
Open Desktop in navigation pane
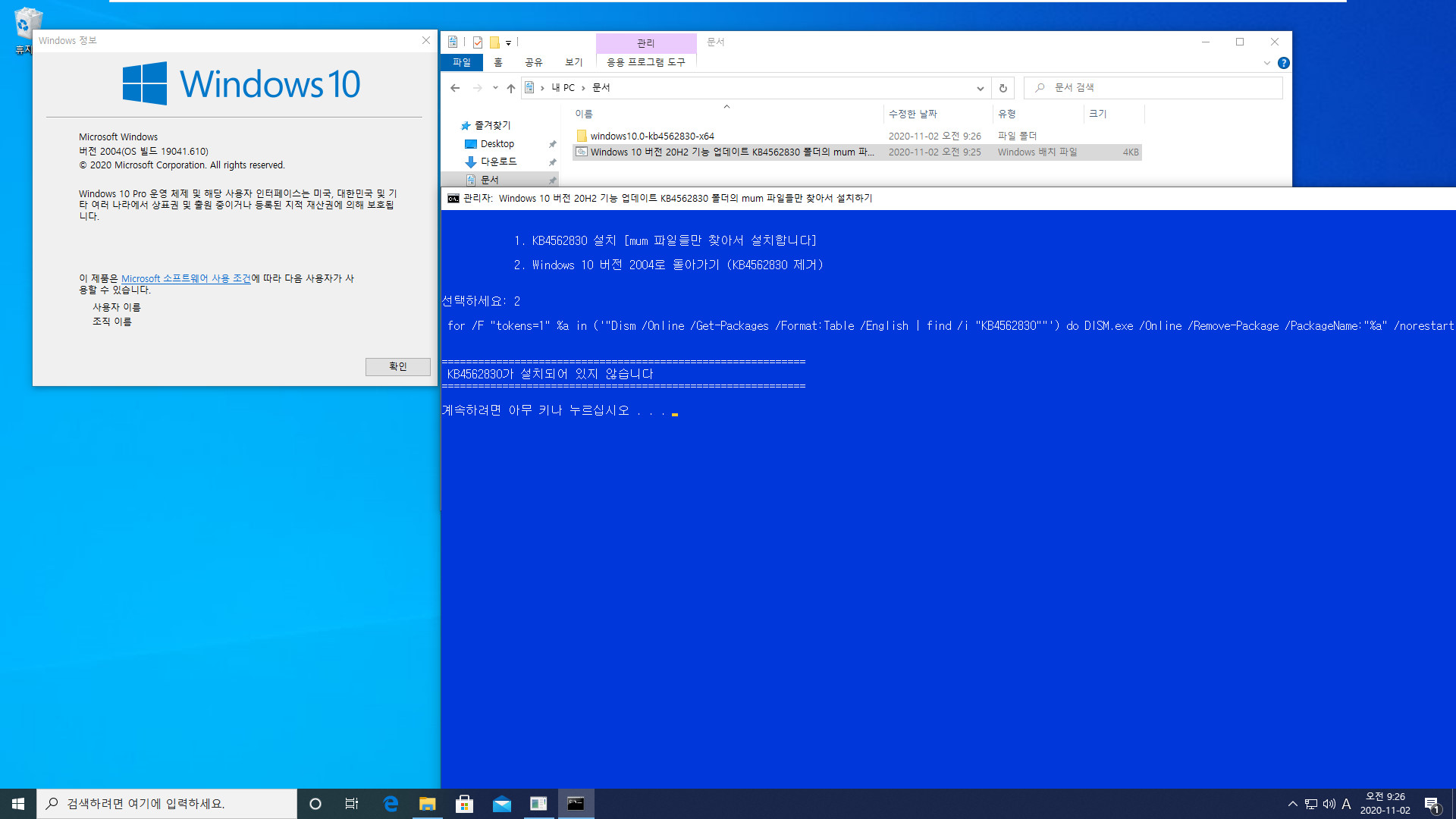[489, 144]
